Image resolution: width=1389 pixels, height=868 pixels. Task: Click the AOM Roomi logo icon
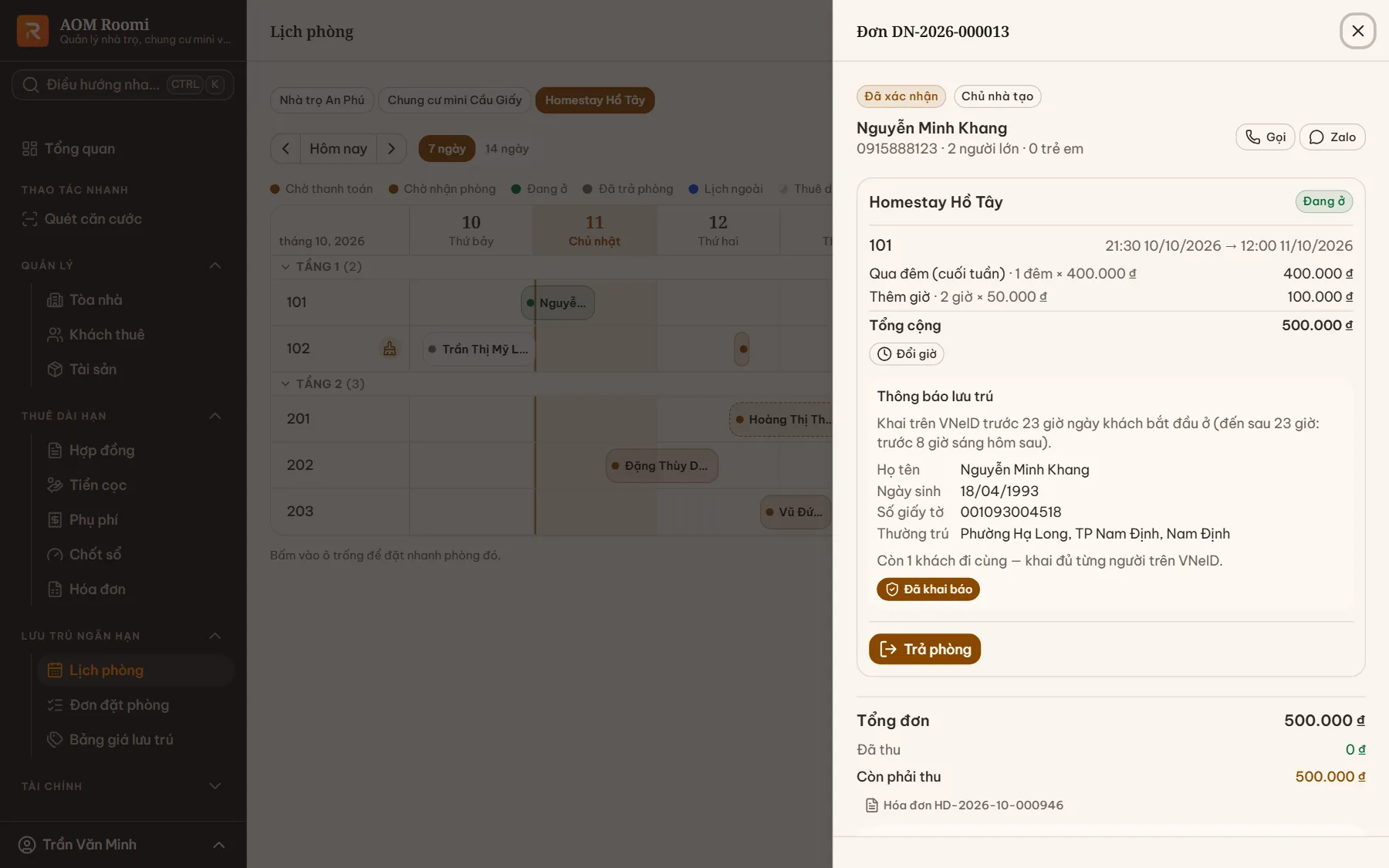point(32,31)
